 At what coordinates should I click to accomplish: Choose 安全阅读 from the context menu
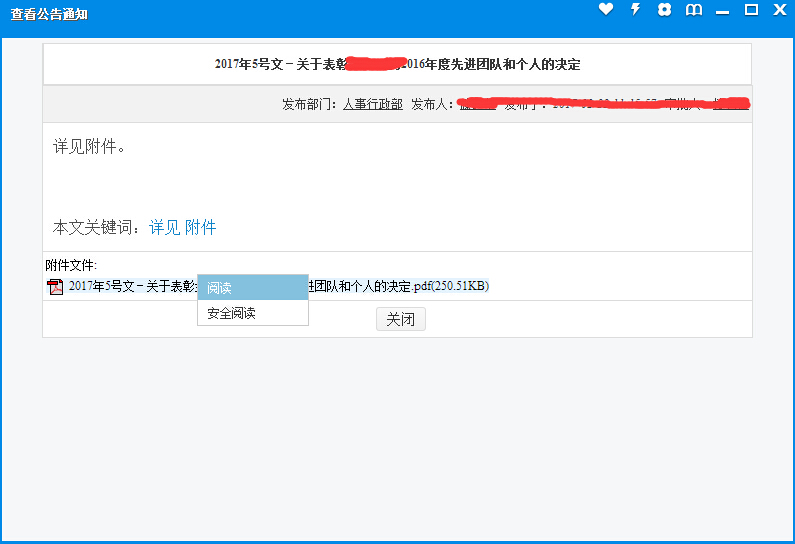click(253, 313)
